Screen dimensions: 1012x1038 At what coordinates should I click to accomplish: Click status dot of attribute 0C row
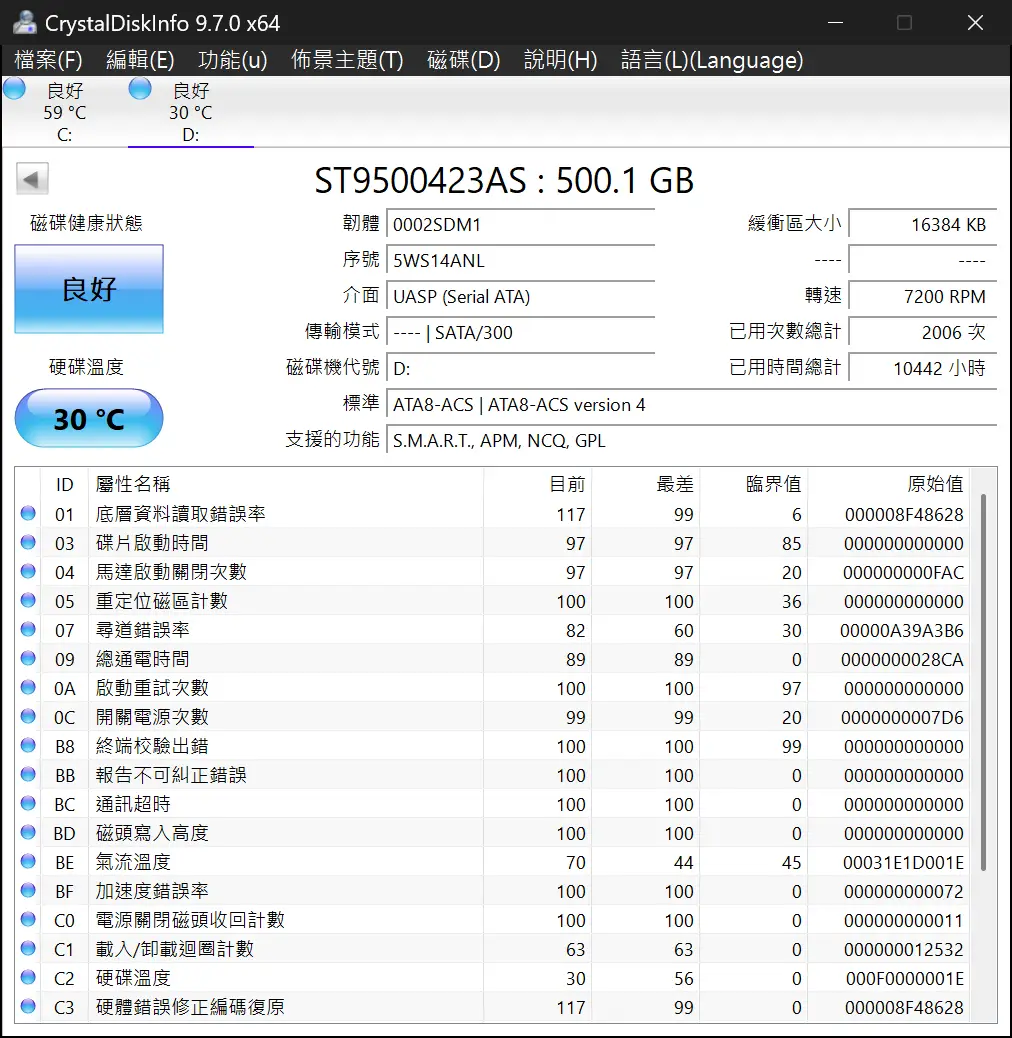(28, 716)
